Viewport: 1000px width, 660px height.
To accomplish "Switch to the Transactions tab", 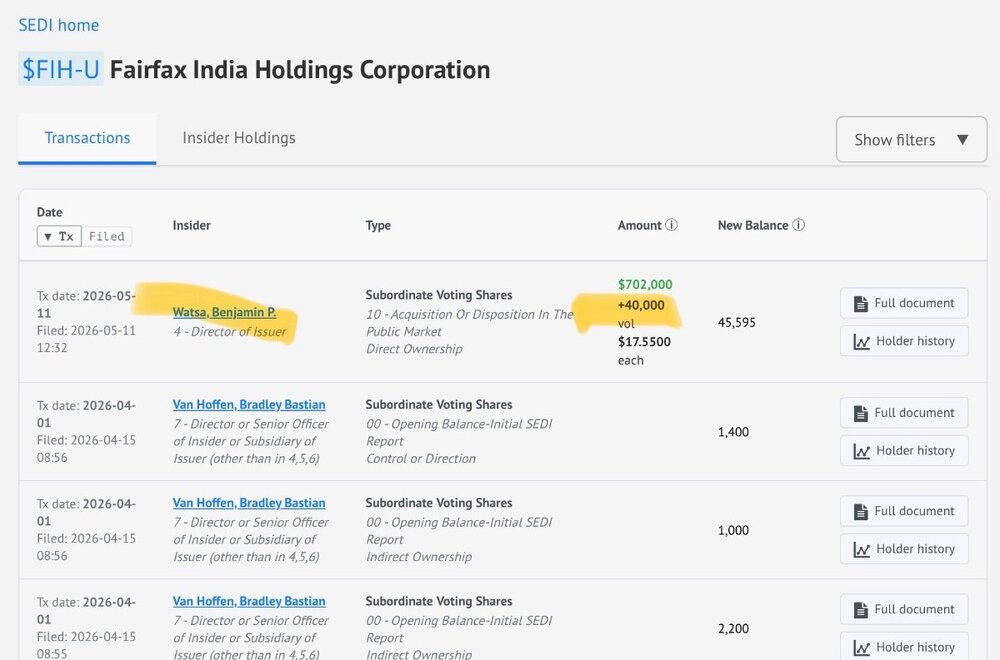I will coord(87,138).
